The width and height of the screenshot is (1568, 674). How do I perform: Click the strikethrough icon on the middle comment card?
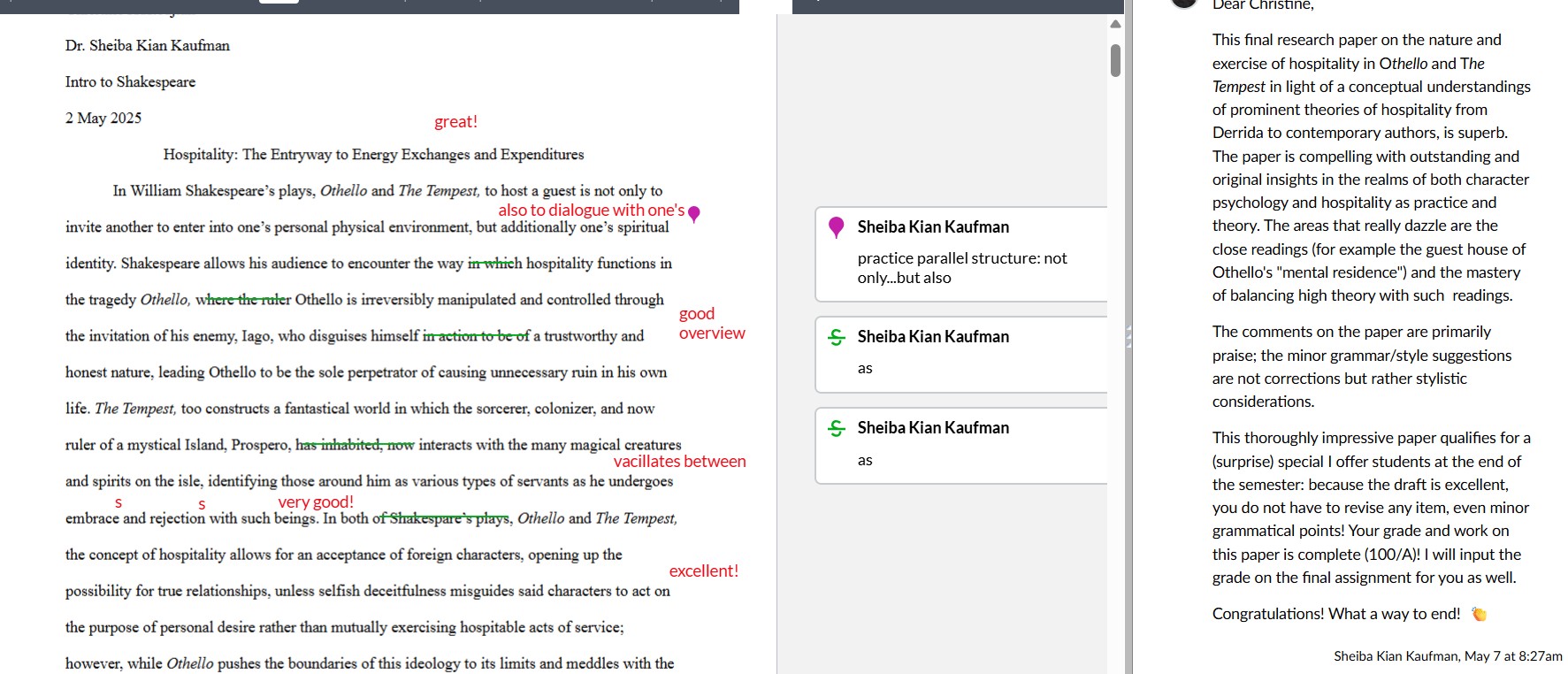[836, 337]
